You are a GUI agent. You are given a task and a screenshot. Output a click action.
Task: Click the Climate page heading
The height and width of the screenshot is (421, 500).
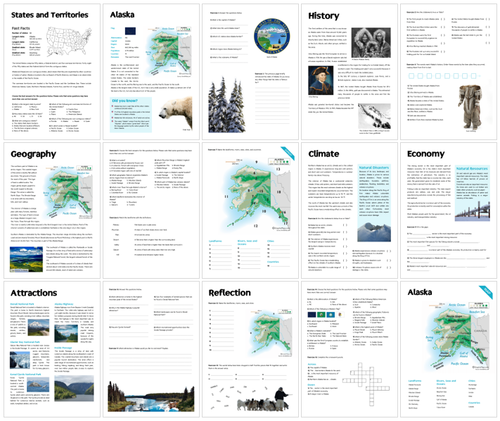coord(324,154)
